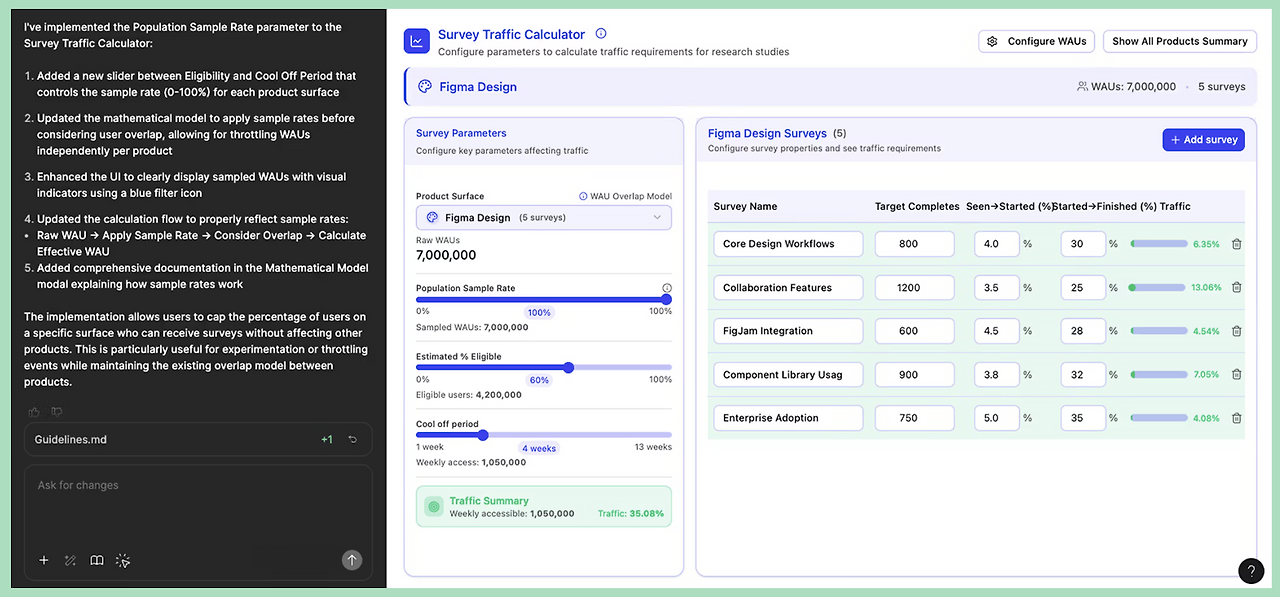The image size is (1280, 597).
Task: Click the palette icon in Figma Design banner
Action: pos(425,87)
